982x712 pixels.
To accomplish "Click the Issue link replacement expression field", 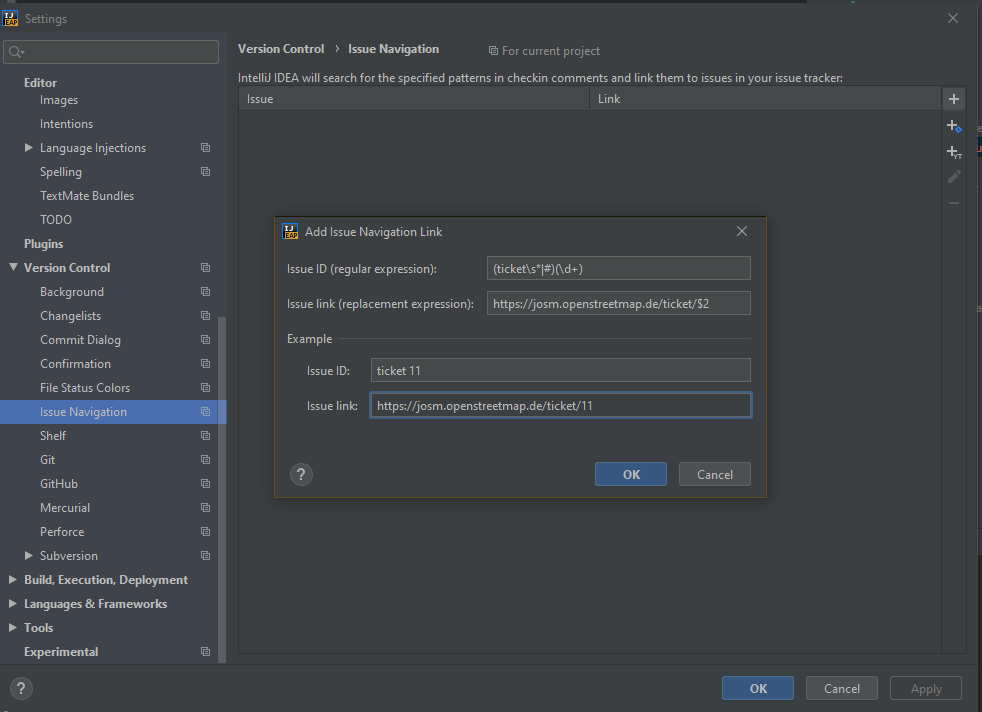I will (618, 303).
